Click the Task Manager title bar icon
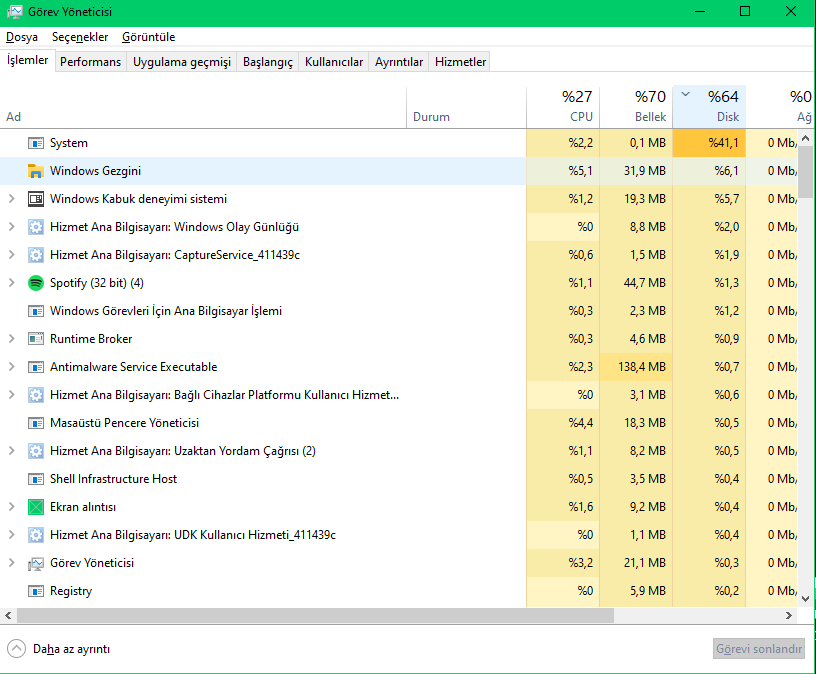The height and width of the screenshot is (674, 816). pyautogui.click(x=15, y=12)
